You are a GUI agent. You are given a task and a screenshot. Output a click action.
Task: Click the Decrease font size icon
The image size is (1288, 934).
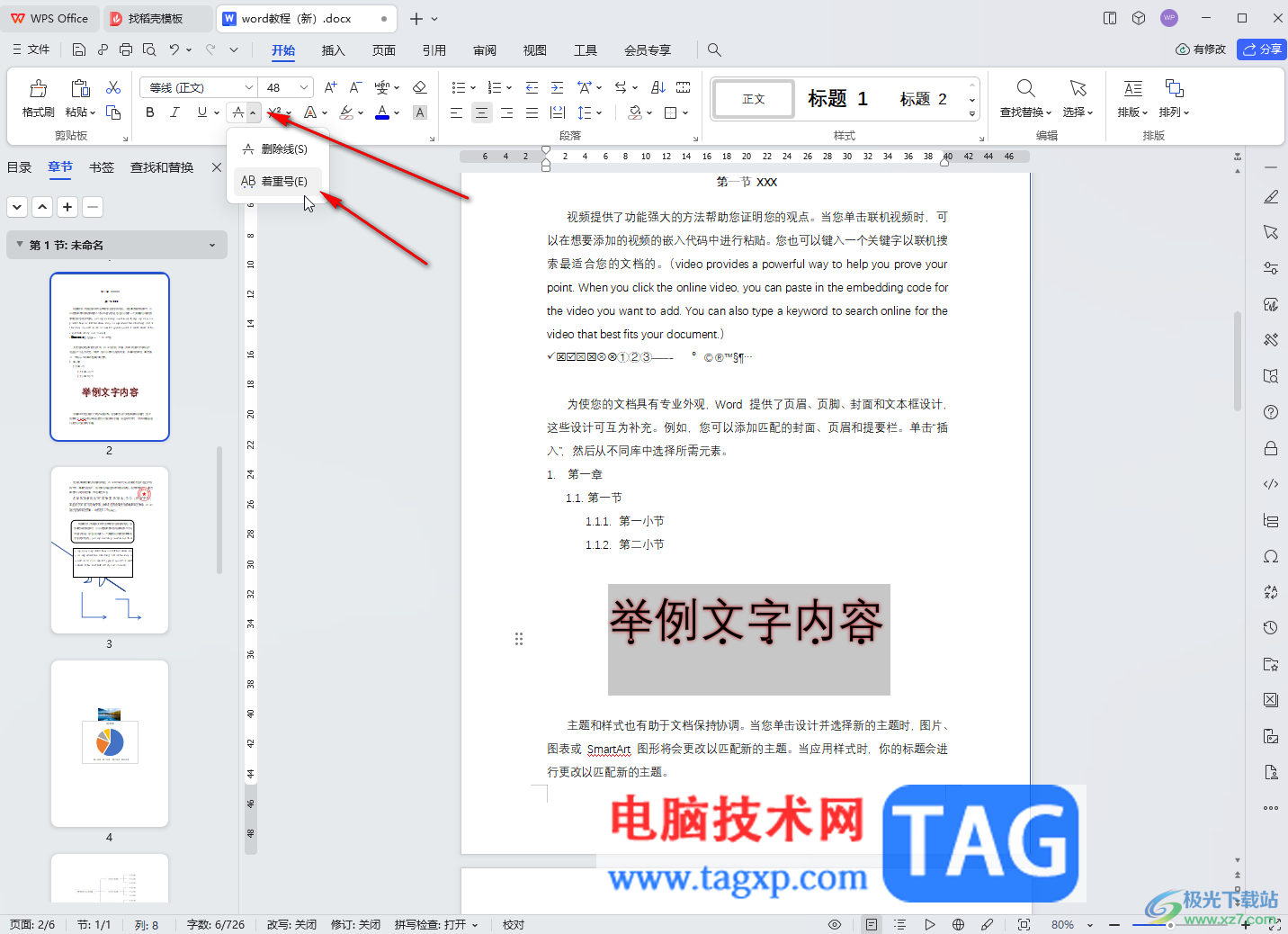pos(355,87)
